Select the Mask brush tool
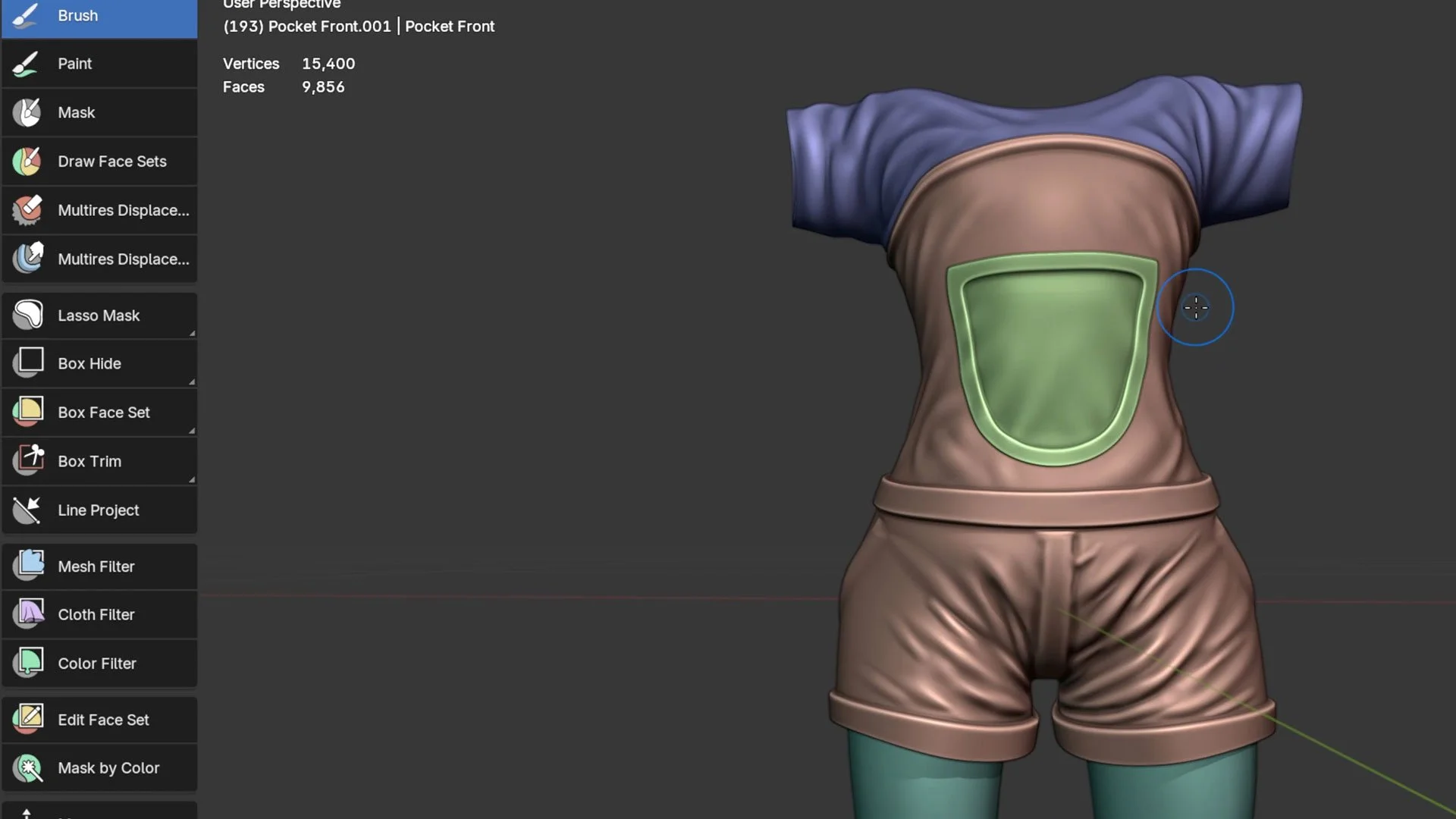1456x819 pixels. (x=99, y=112)
